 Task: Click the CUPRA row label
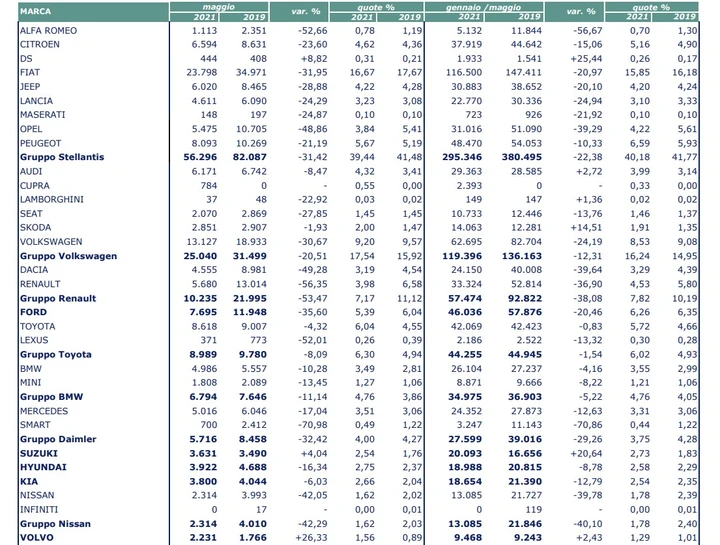click(x=34, y=185)
